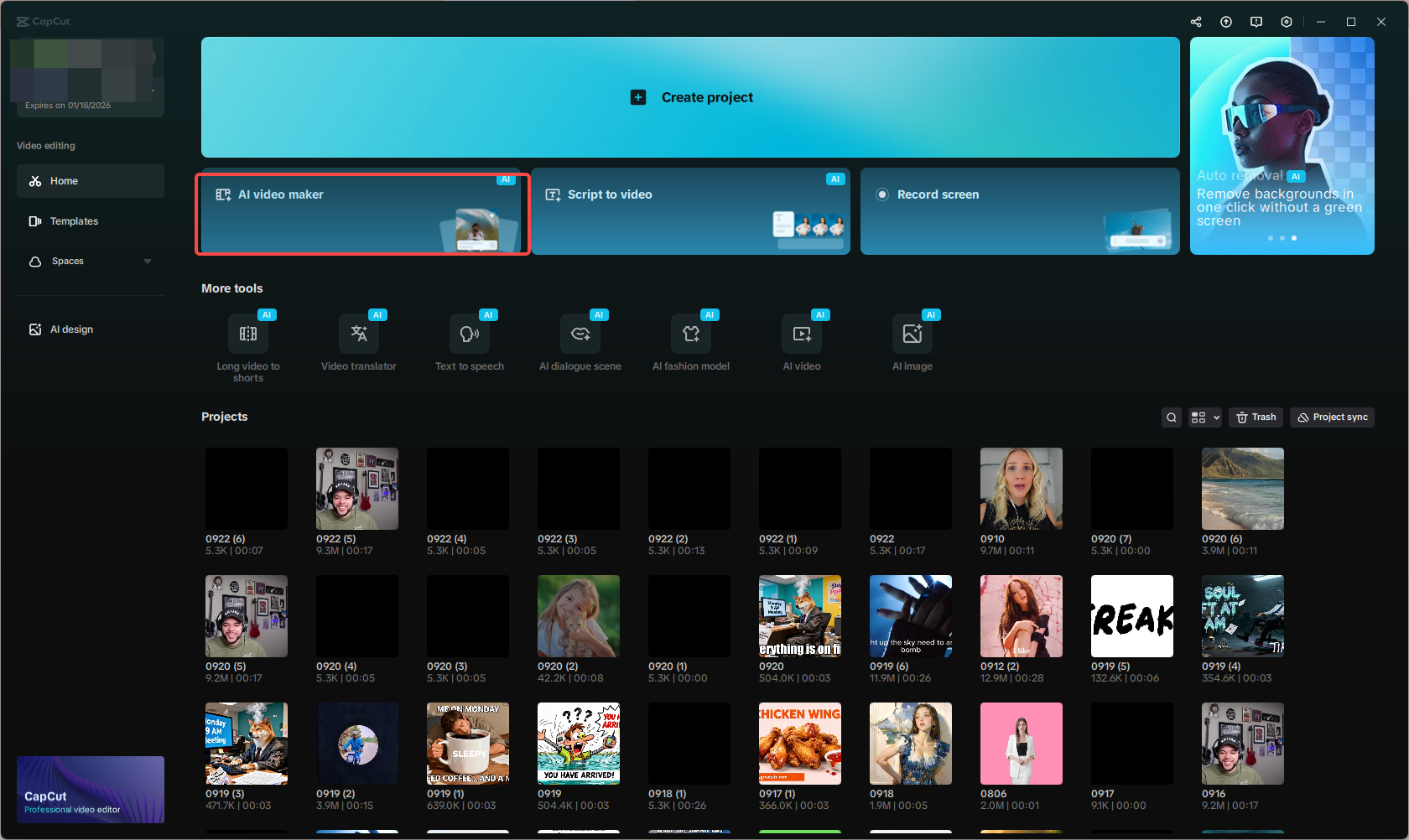
Task: Open project 0918 thumbnail
Action: pyautogui.click(x=911, y=744)
